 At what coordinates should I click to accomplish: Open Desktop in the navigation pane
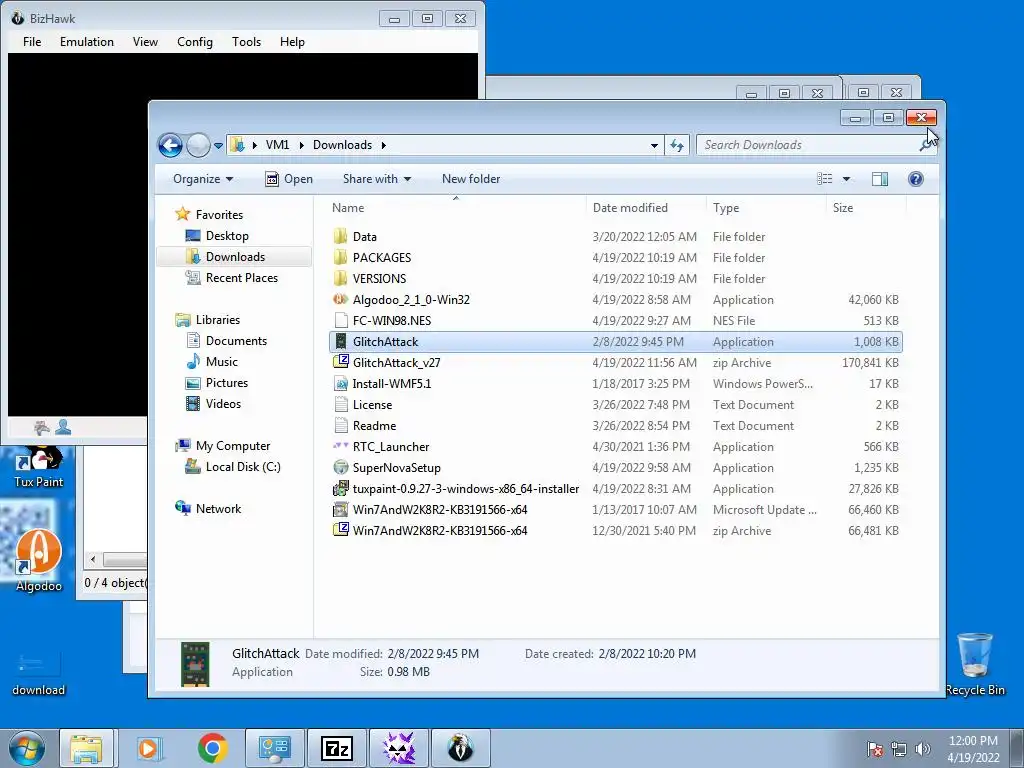pos(227,236)
